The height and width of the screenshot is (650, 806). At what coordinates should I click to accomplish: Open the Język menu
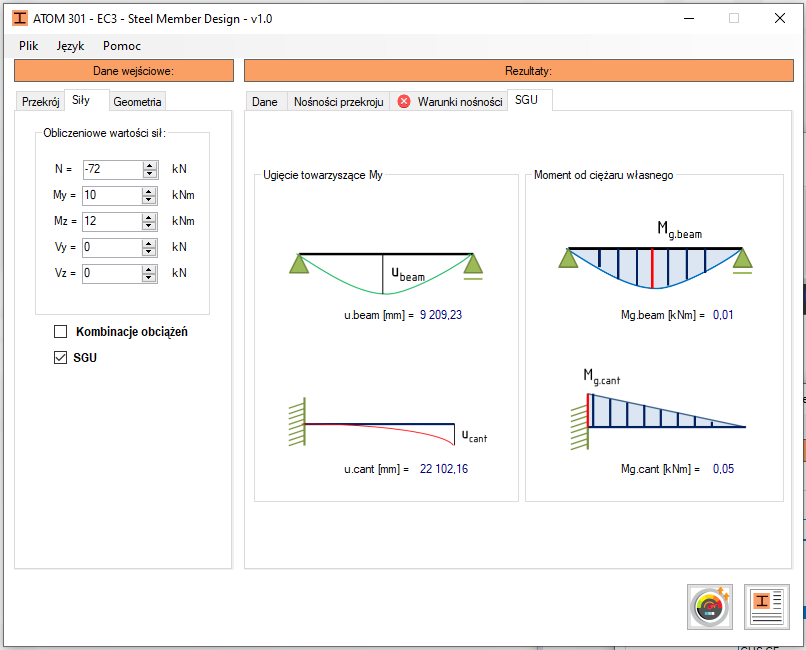pos(70,46)
